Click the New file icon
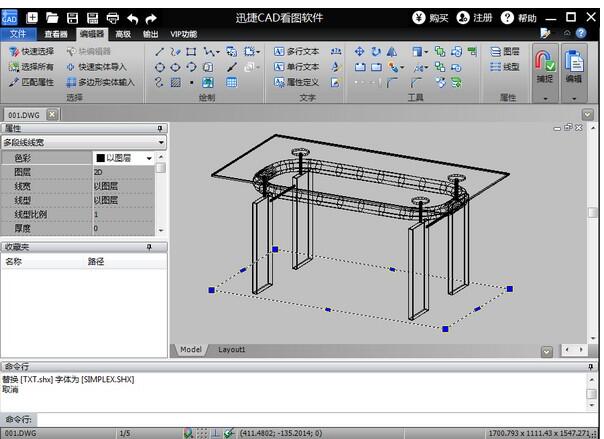The width and height of the screenshot is (604, 439). [32, 18]
